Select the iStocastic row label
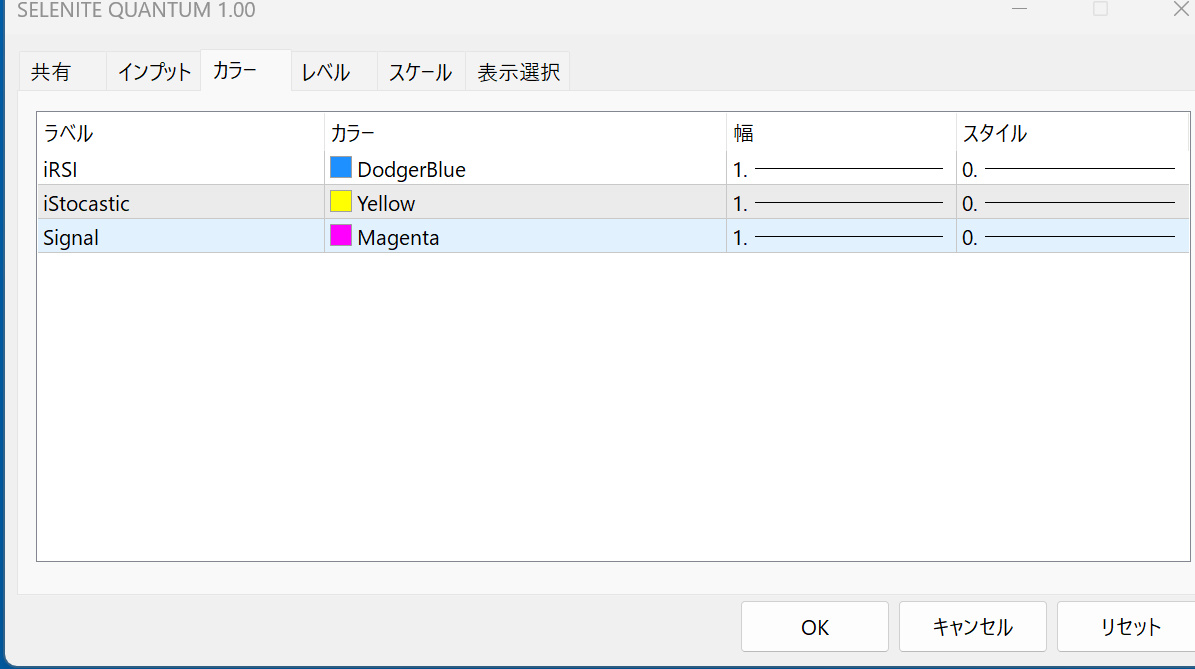 (87, 204)
